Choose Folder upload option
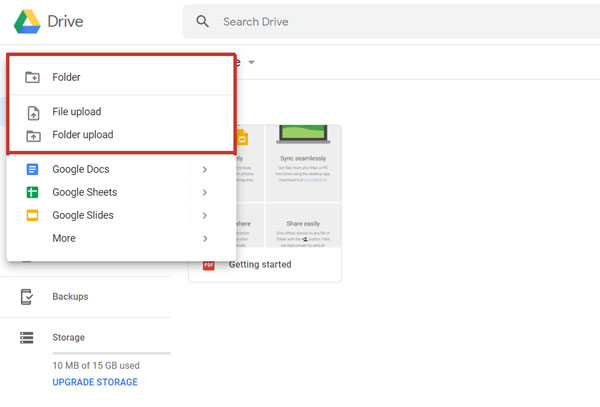This screenshot has height=407, width=600. (x=121, y=135)
